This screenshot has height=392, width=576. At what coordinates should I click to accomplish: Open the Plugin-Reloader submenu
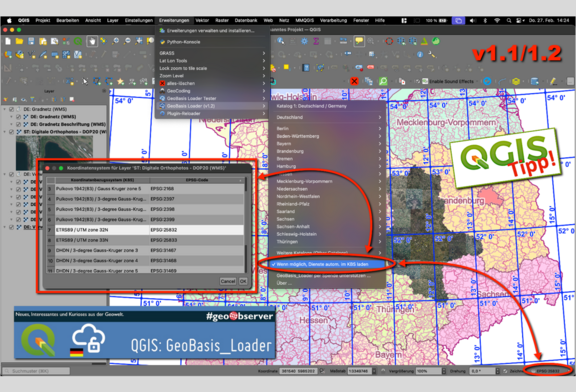[212, 114]
